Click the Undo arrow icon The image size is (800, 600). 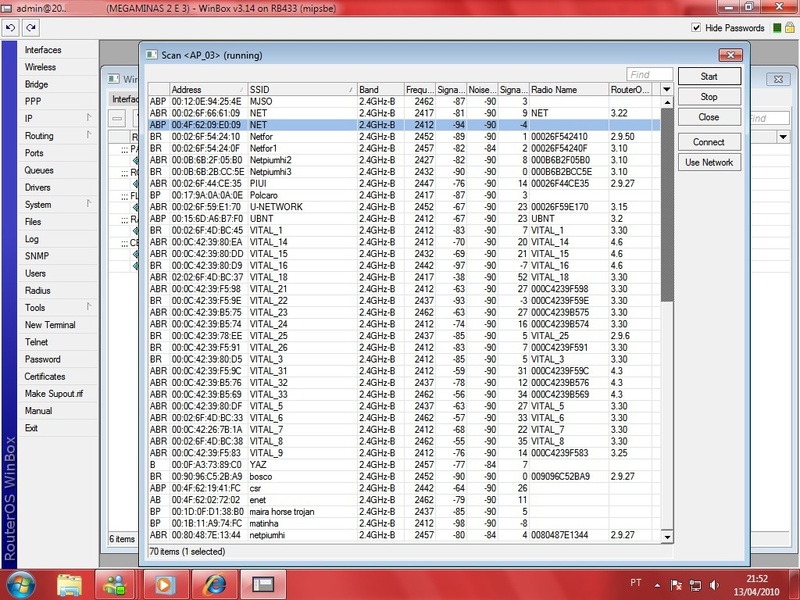pyautogui.click(x=11, y=28)
